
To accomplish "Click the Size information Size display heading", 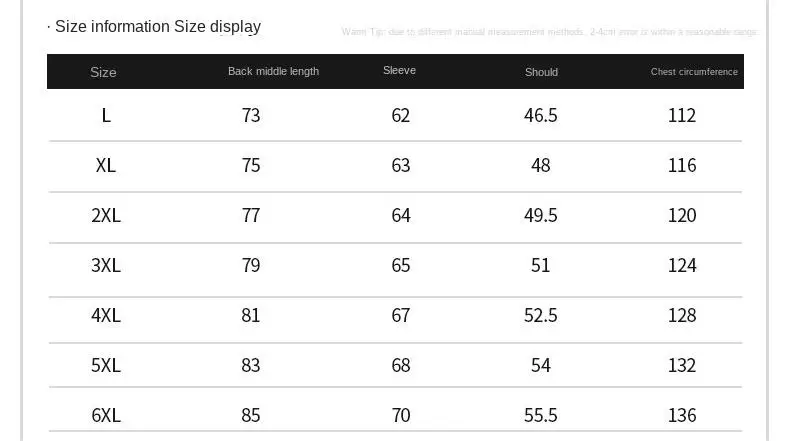I will (x=157, y=27).
